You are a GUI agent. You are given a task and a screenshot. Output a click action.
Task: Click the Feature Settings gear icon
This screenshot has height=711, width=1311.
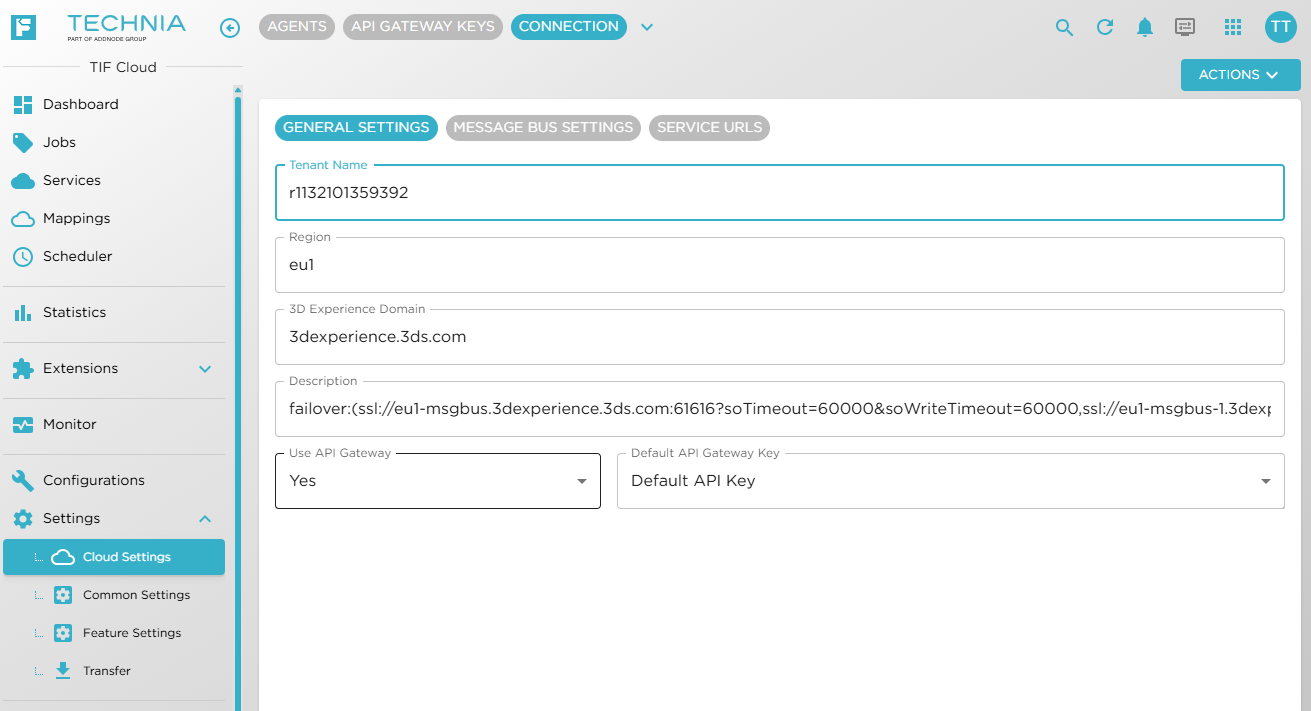coord(63,633)
